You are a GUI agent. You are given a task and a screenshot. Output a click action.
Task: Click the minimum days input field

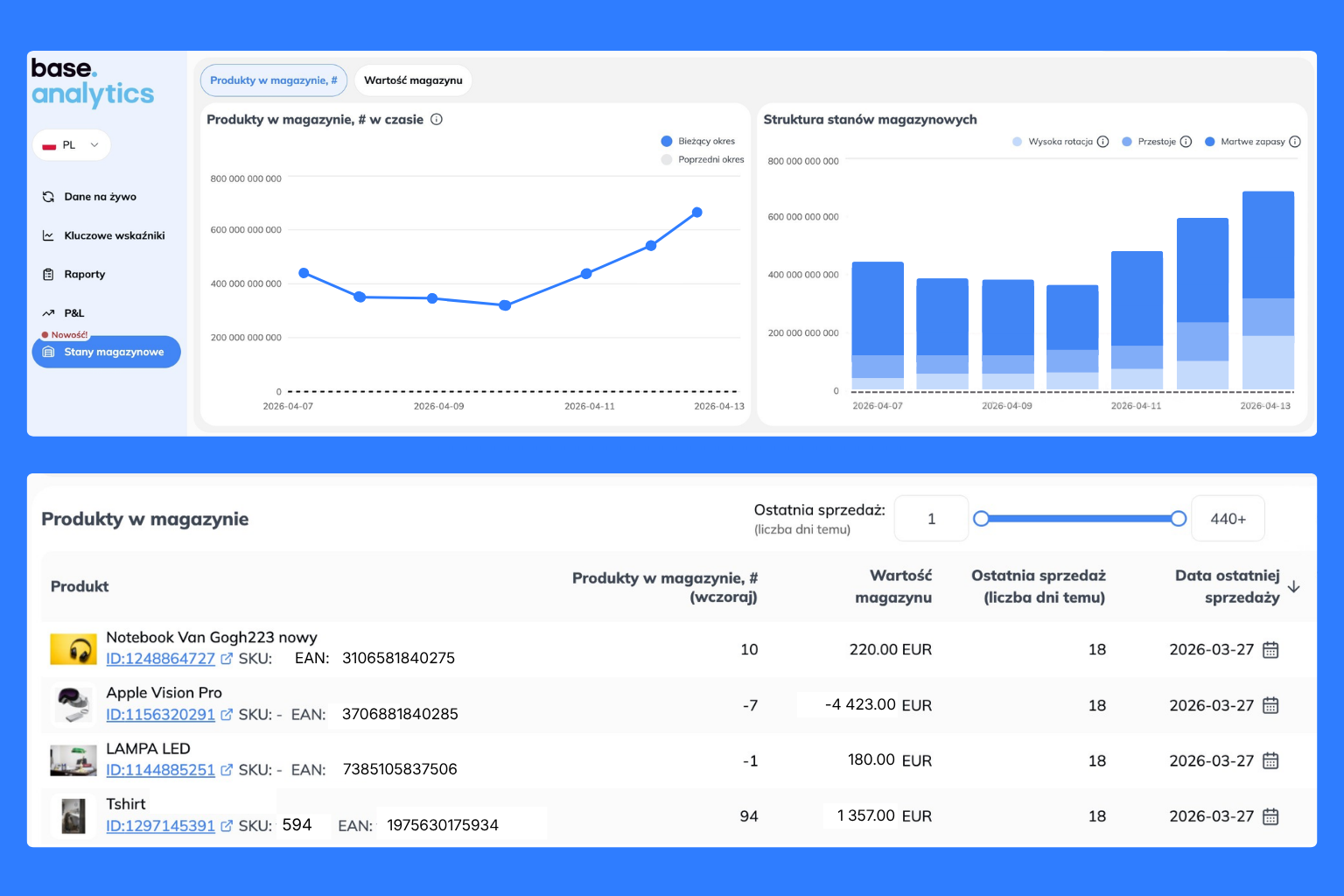tap(931, 519)
